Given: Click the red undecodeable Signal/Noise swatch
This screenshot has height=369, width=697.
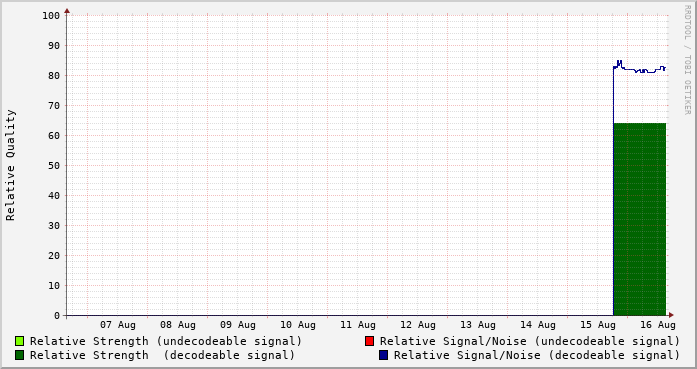Looking at the screenshot, I should click(369, 341).
